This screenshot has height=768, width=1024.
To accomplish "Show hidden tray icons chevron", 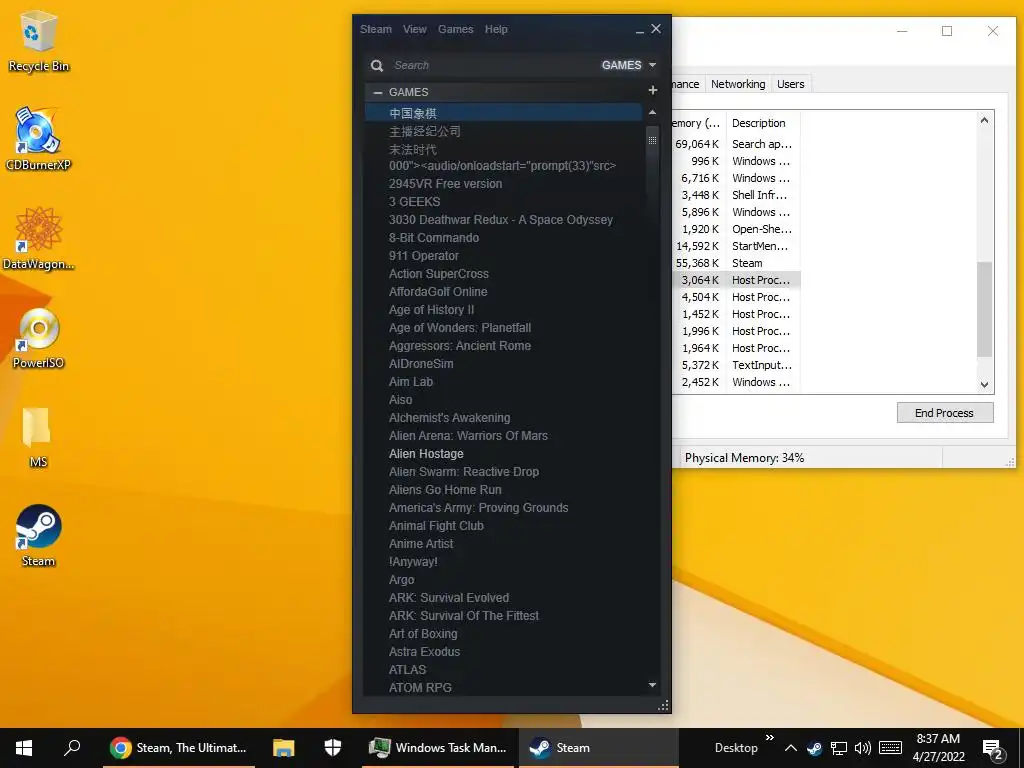I will [x=790, y=748].
